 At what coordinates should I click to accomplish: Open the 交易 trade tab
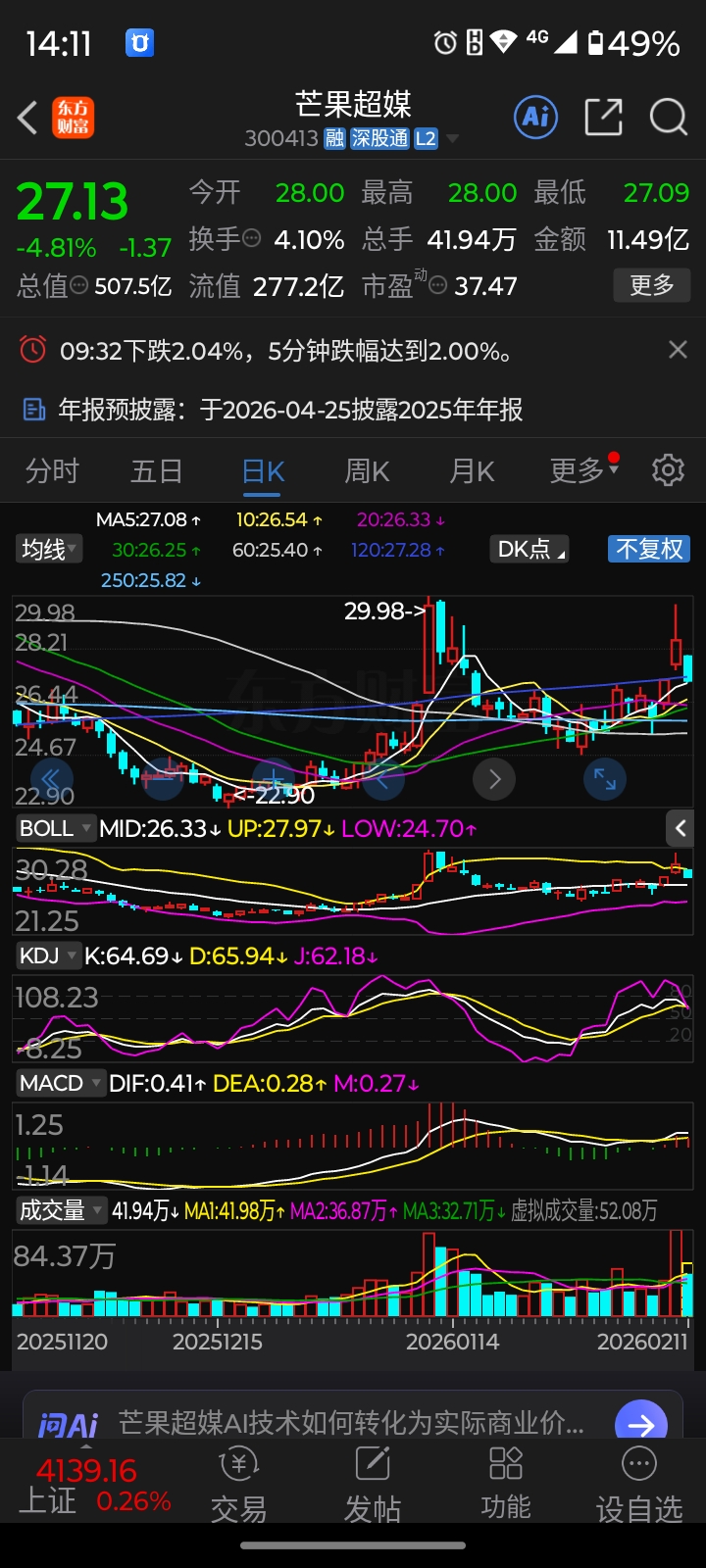[238, 1486]
